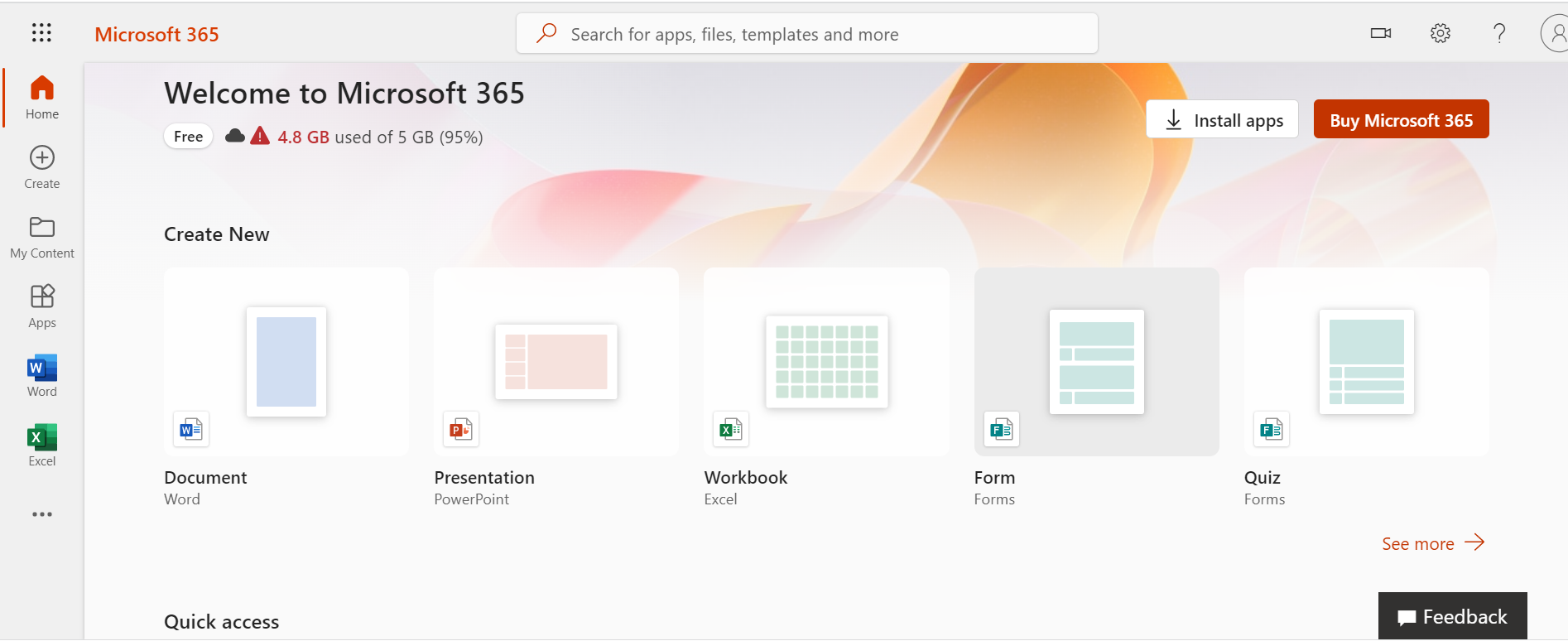
Task: Open the app launcher grid
Action: click(41, 33)
